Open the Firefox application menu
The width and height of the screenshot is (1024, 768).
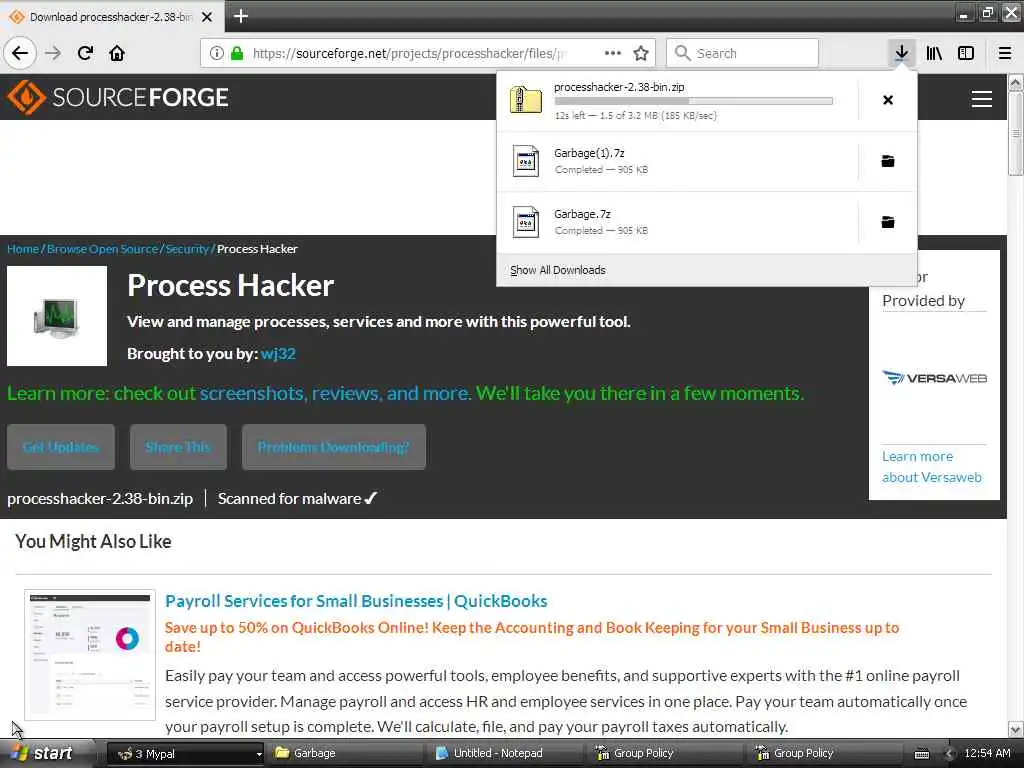click(x=1005, y=53)
